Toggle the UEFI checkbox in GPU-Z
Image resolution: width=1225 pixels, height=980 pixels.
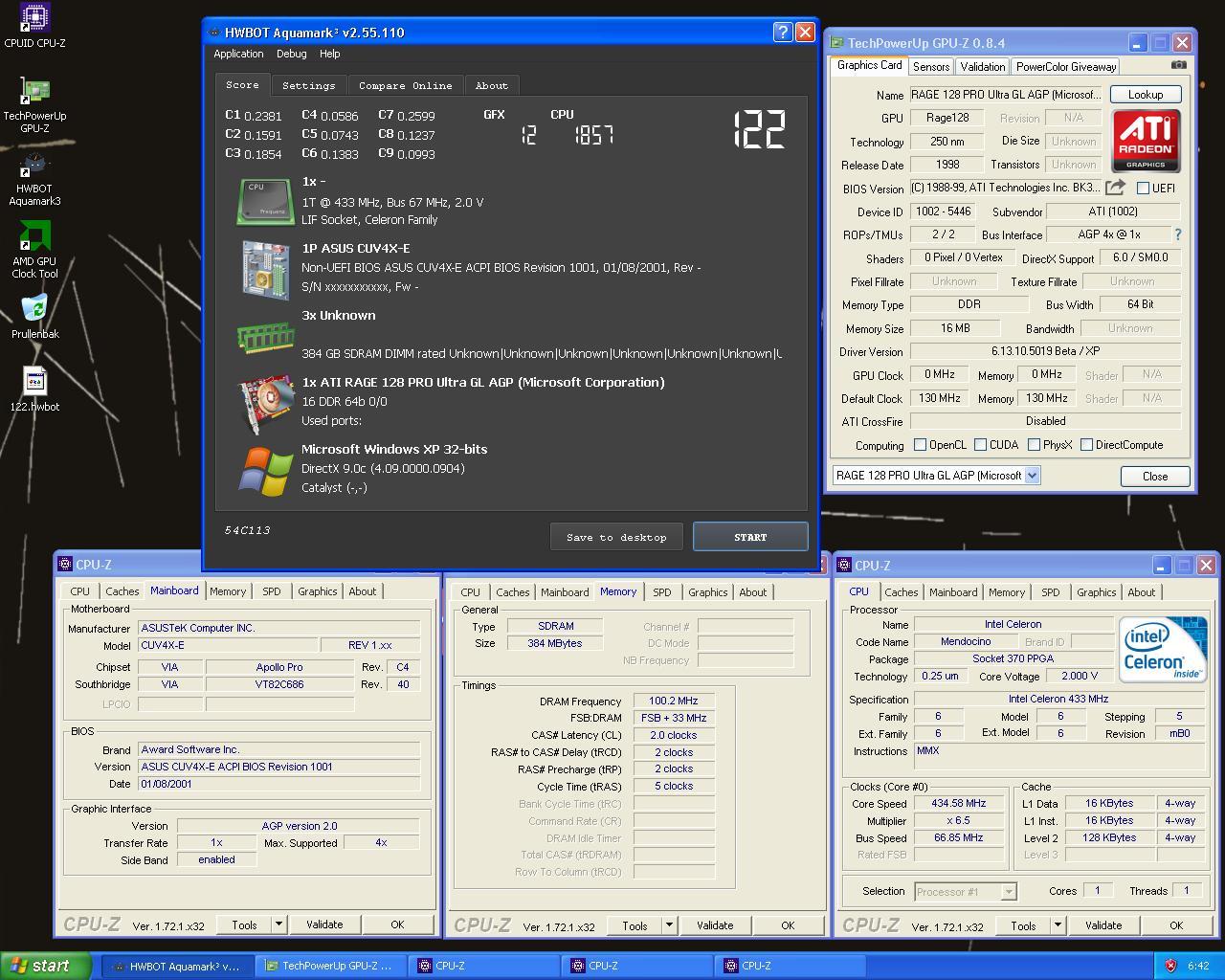[x=1143, y=189]
